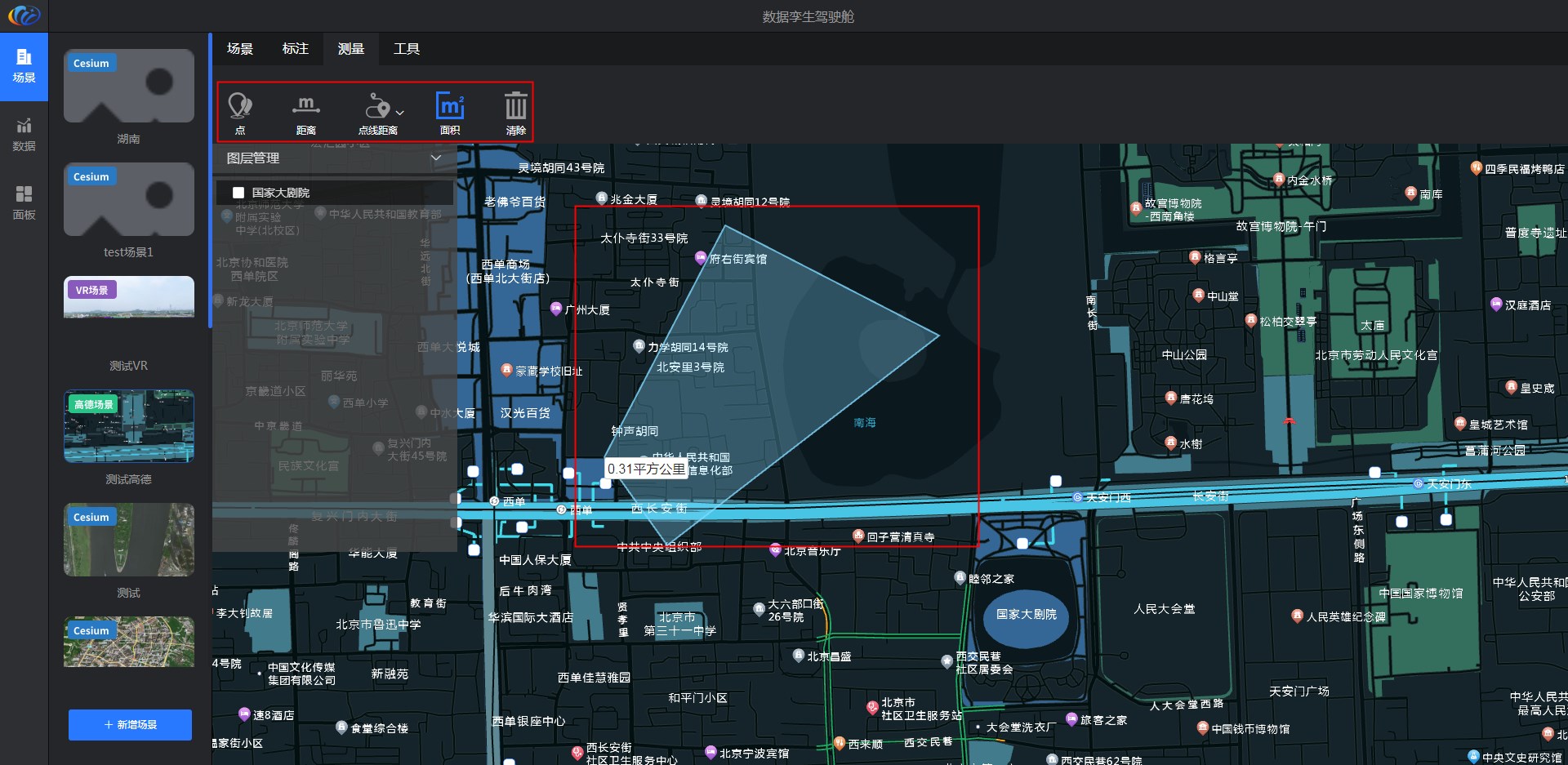The image size is (1568, 765).
Task: Click the 新增场景 button
Action: [x=130, y=725]
